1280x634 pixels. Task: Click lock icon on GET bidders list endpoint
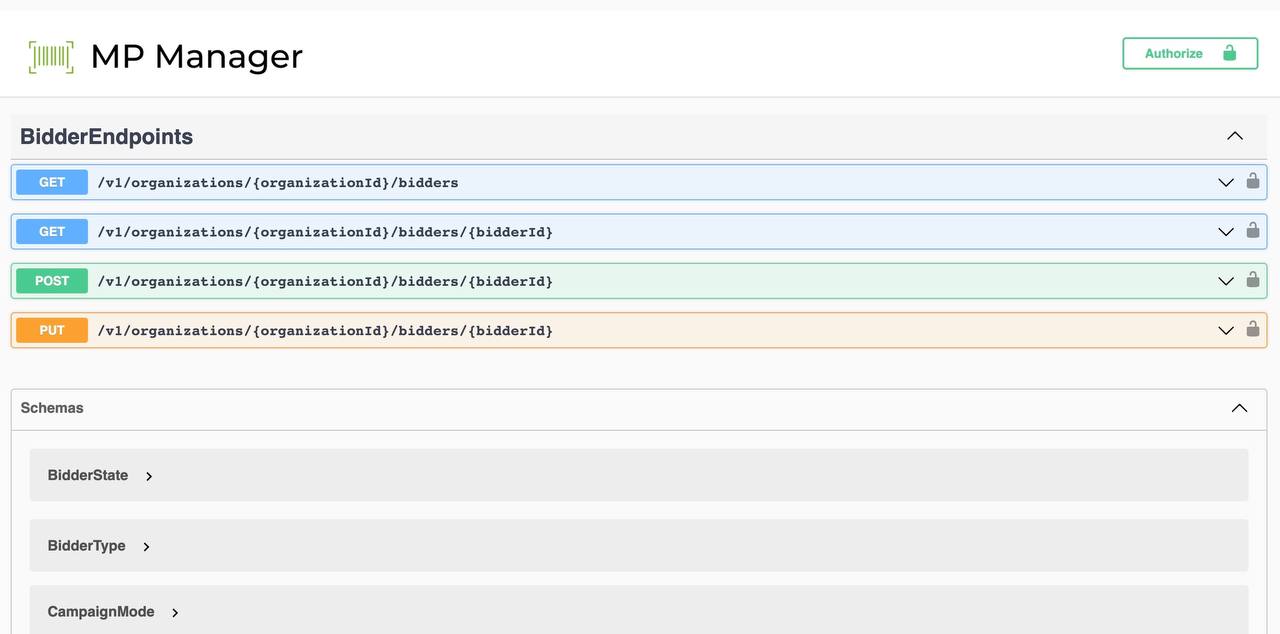1253,181
